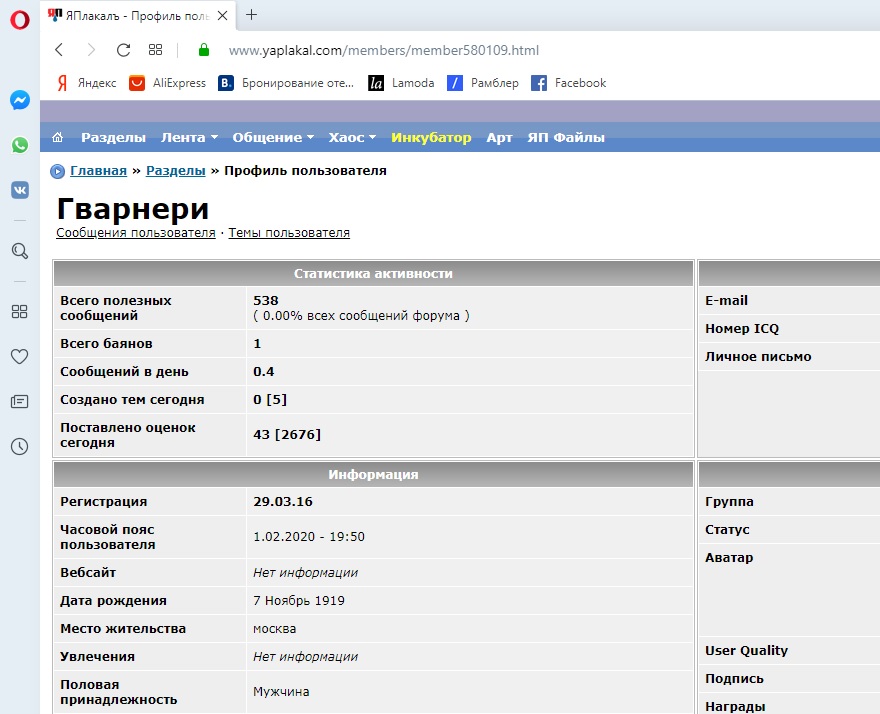Click the Мужчина gender value
880x714 pixels.
click(281, 692)
